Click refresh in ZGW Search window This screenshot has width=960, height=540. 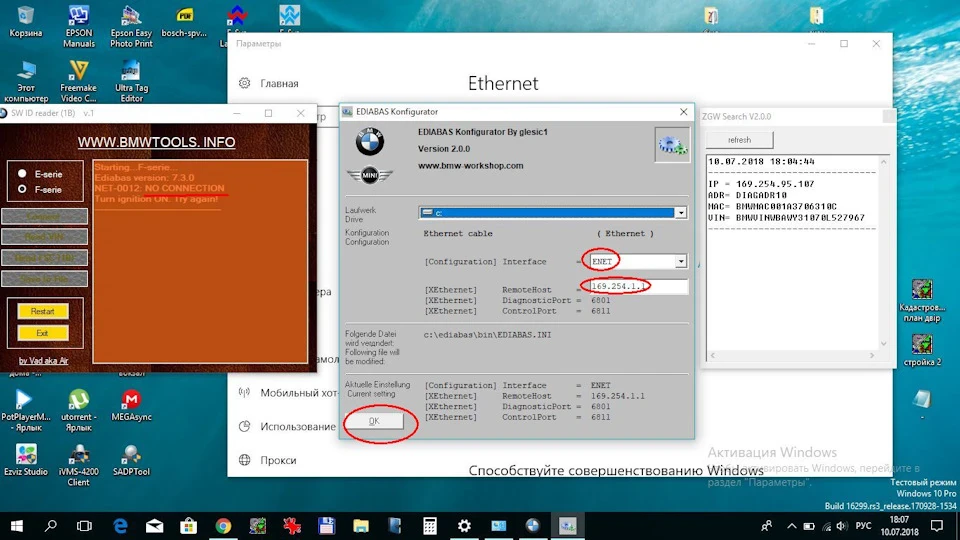(x=739, y=140)
